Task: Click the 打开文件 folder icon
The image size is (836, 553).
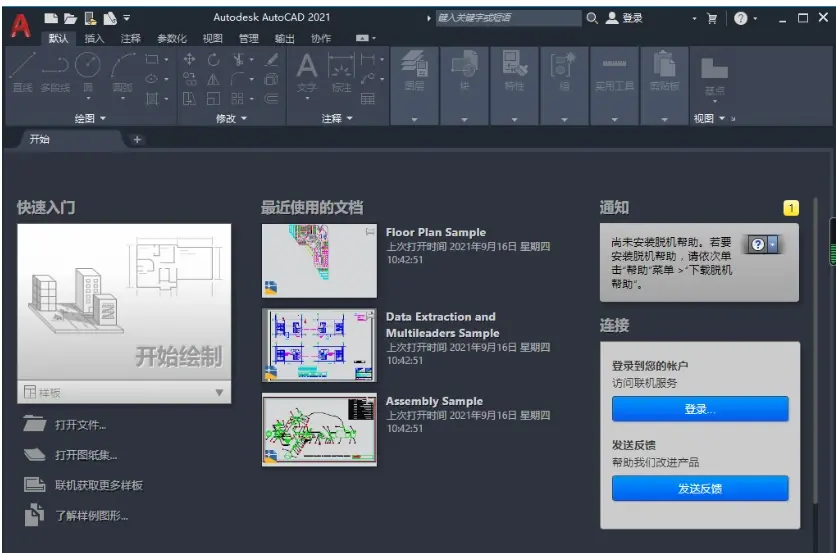Action: pos(35,424)
